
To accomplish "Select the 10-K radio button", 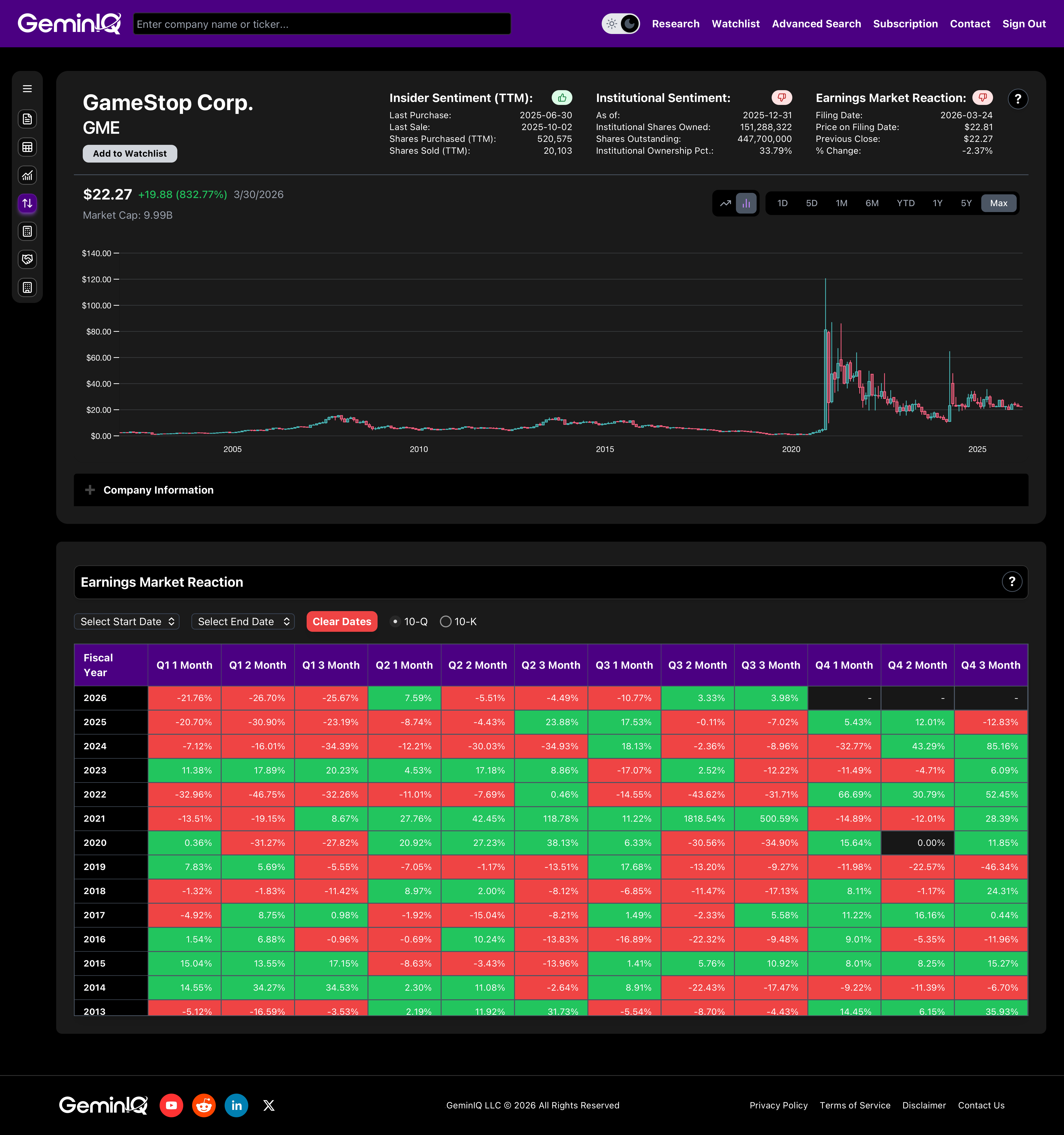I will click(x=446, y=621).
